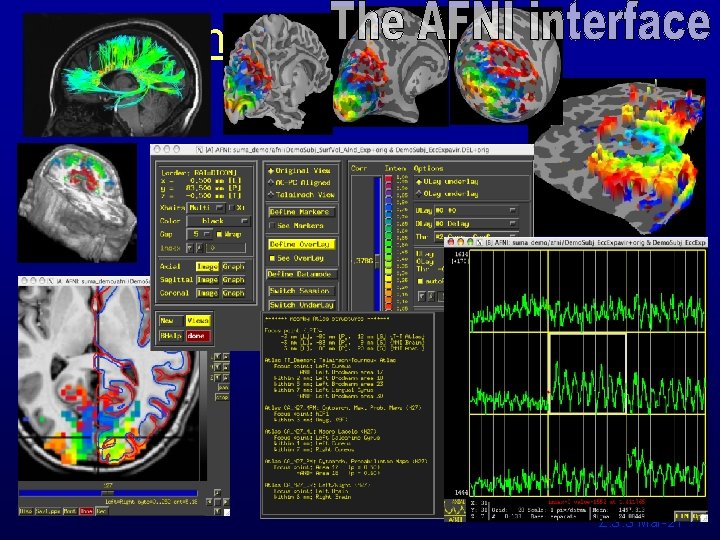Click the graph window B title bar
This screenshot has height=540, width=720.
click(x=576, y=242)
